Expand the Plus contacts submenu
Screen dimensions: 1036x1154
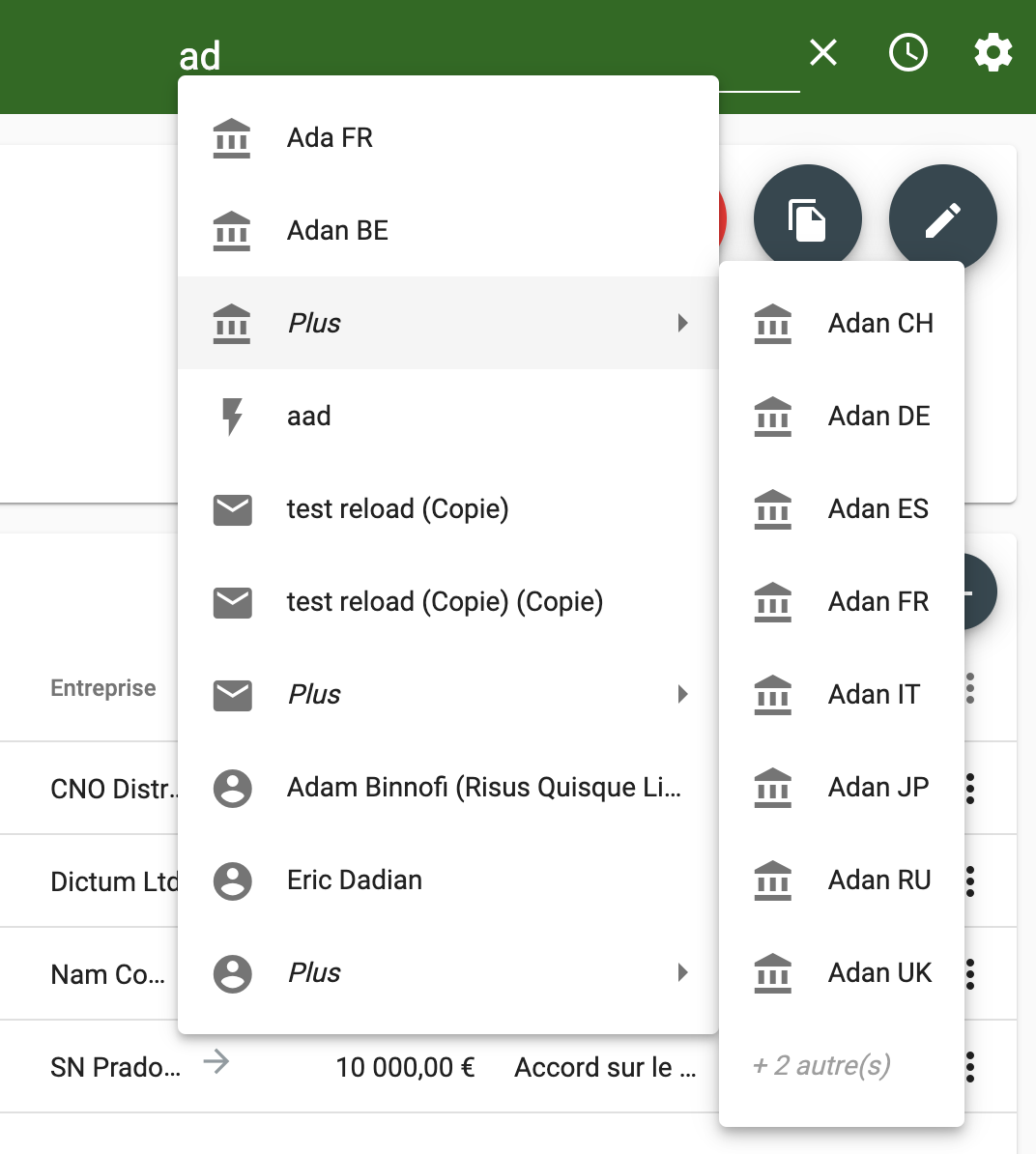[448, 972]
